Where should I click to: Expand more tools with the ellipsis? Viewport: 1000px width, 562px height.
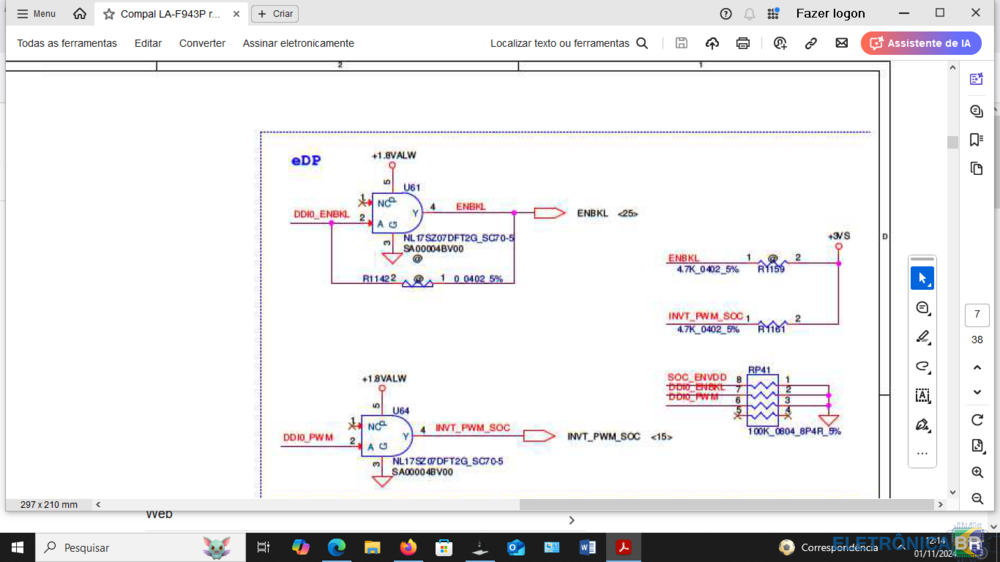pyautogui.click(x=922, y=453)
